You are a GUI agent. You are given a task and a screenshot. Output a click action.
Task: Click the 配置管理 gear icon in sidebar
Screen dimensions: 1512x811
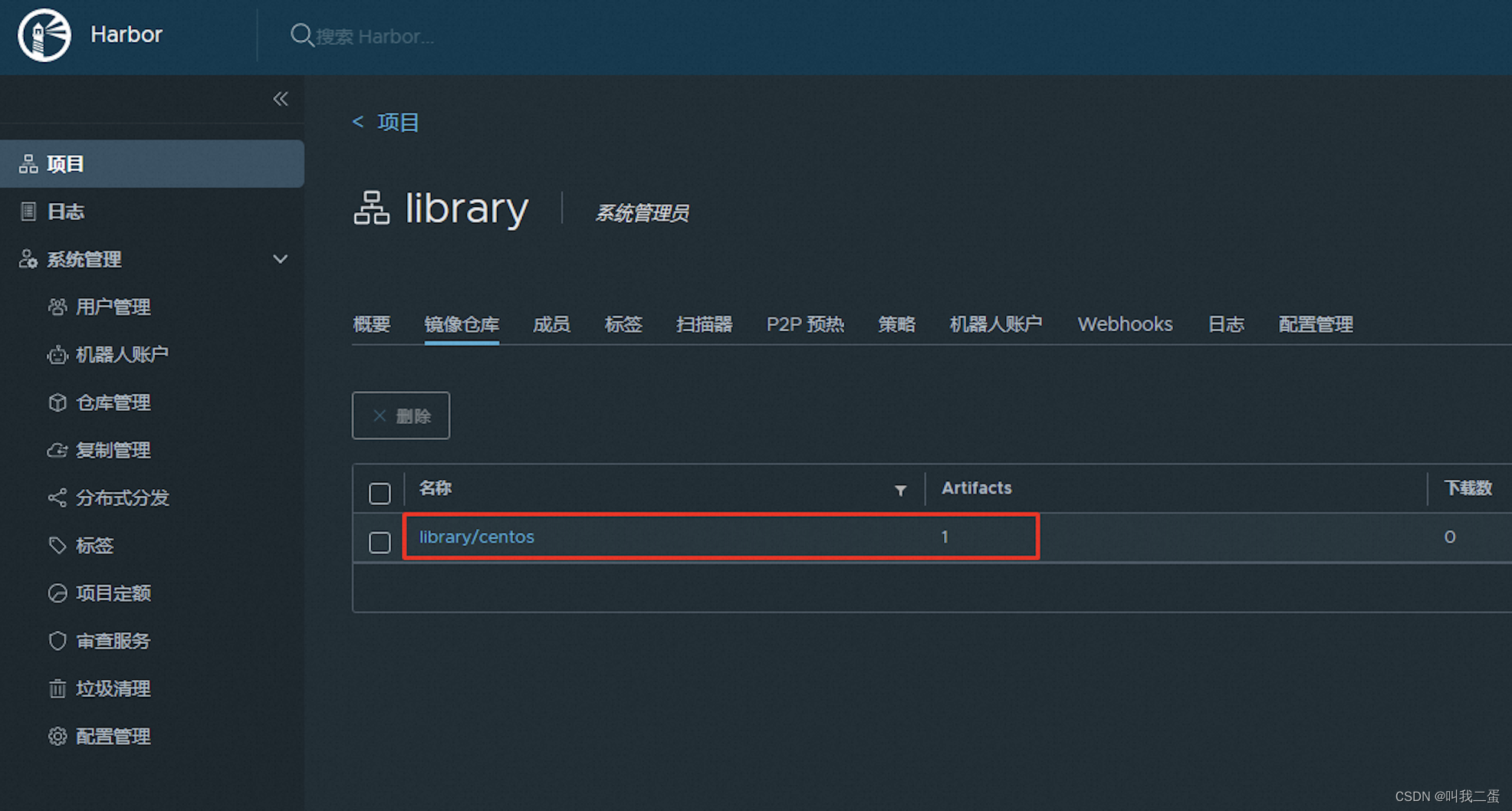coord(58,736)
